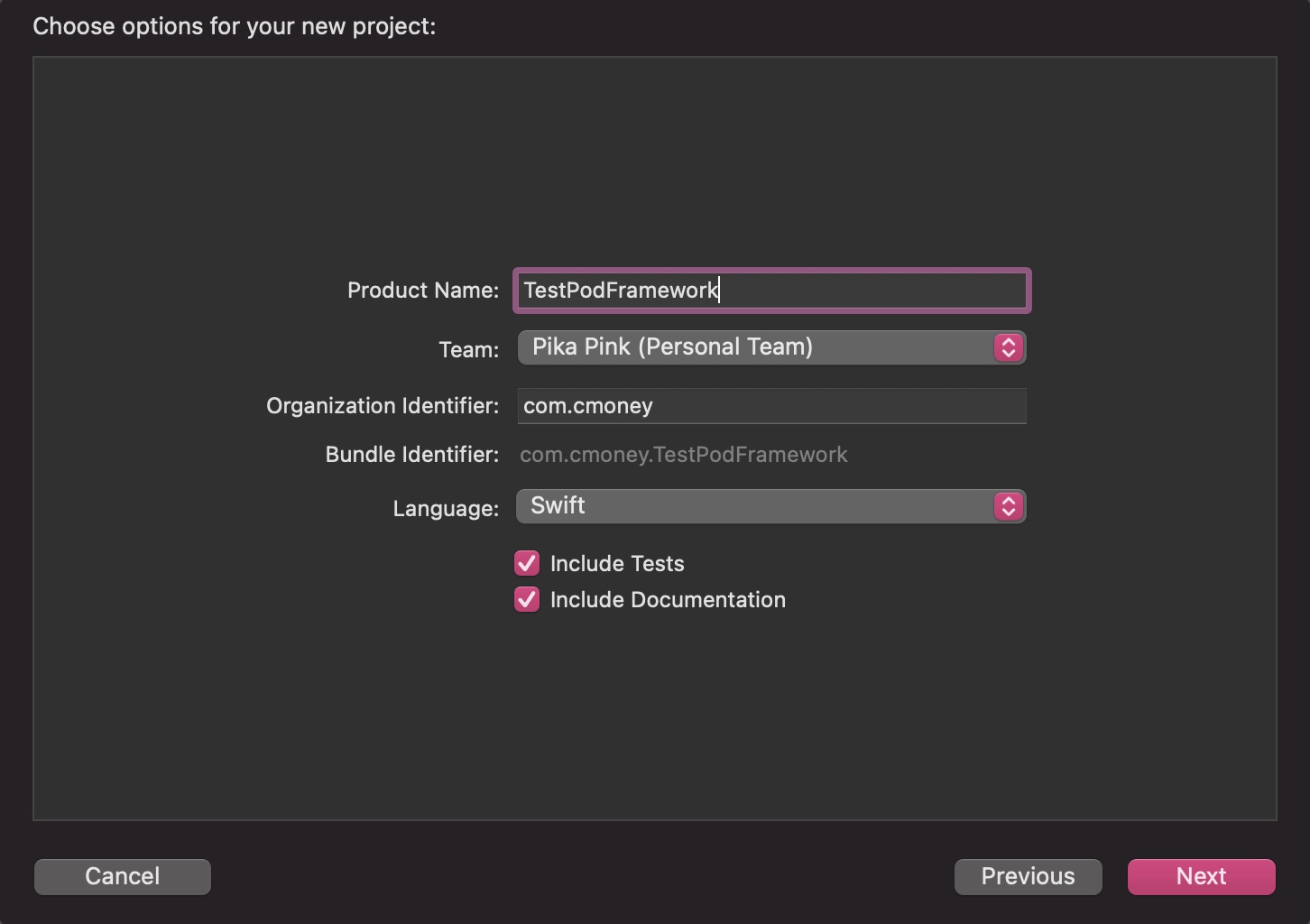The image size is (1310, 924).
Task: Click the "Product Name:" label
Action: coord(422,291)
